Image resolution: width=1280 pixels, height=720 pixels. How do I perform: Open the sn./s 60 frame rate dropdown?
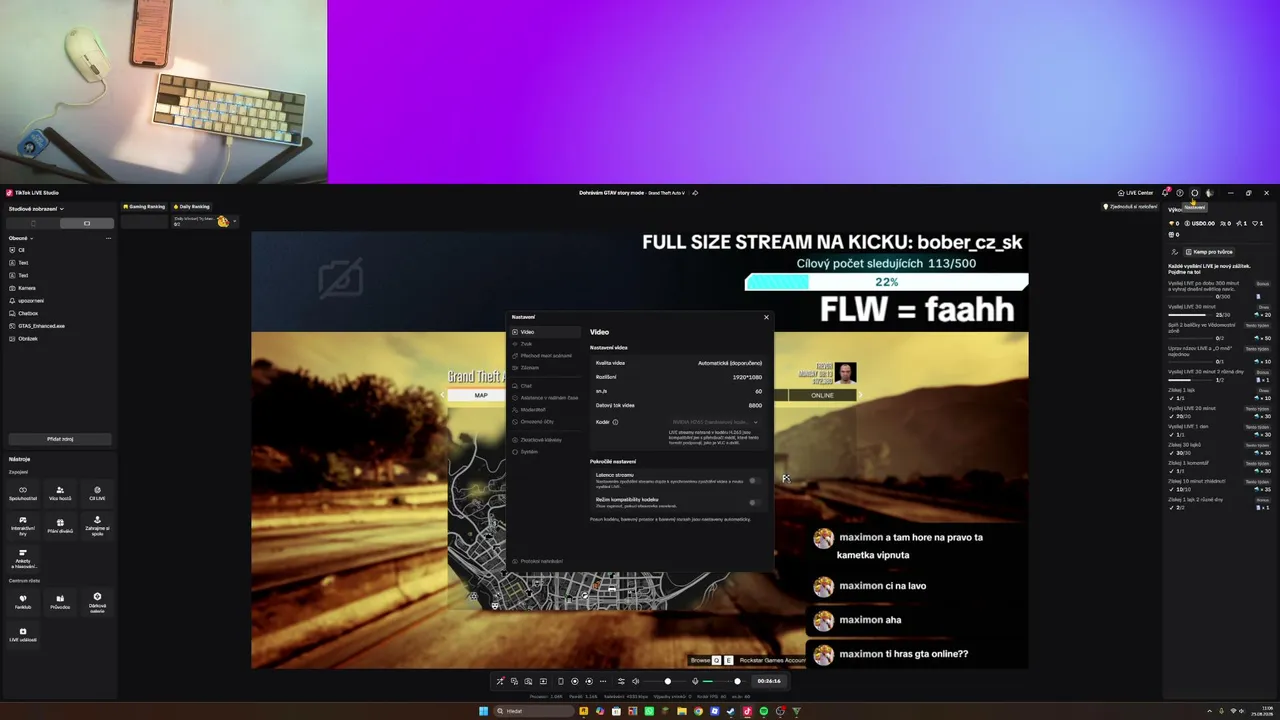758,391
